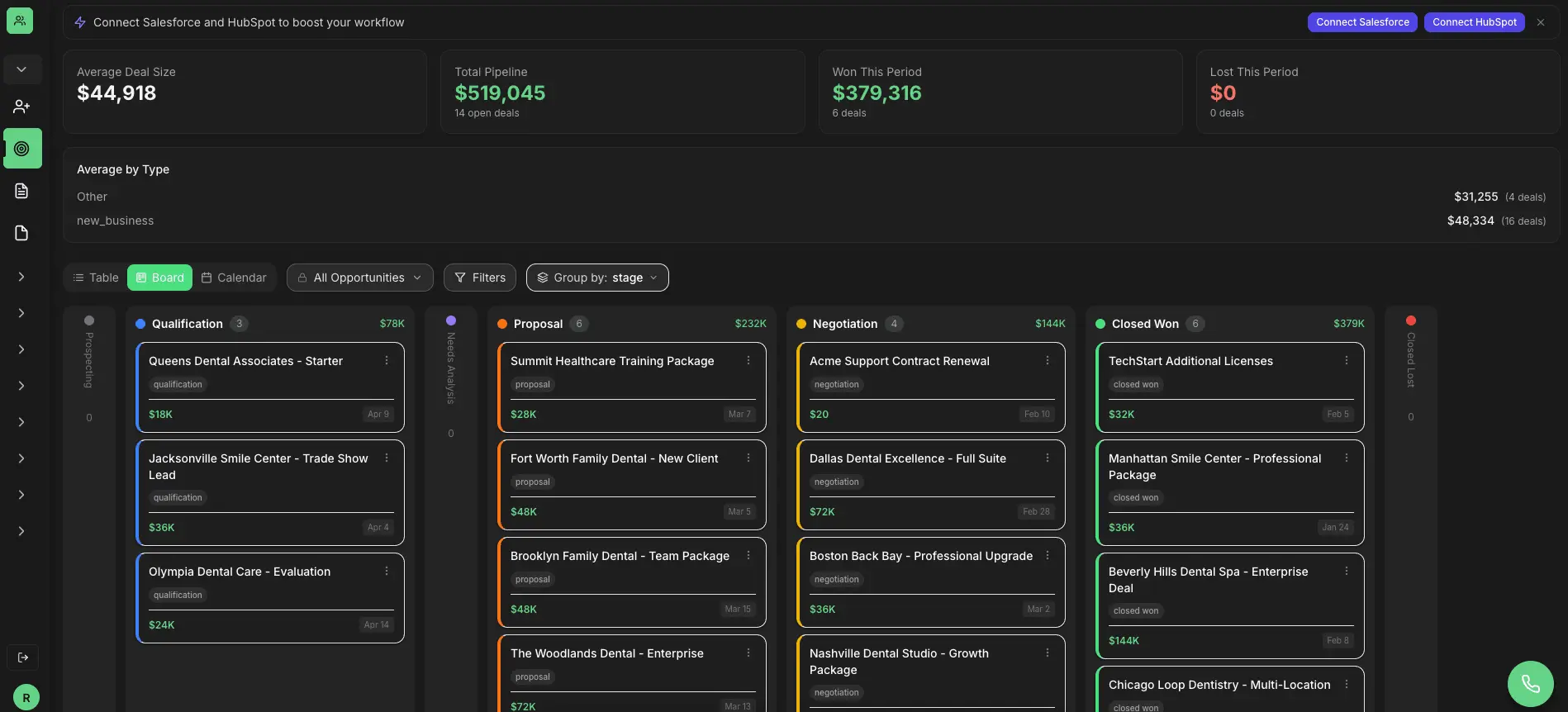The image size is (1568, 712).
Task: Open menu for Dallas Dental Excellence card
Action: click(x=1048, y=458)
